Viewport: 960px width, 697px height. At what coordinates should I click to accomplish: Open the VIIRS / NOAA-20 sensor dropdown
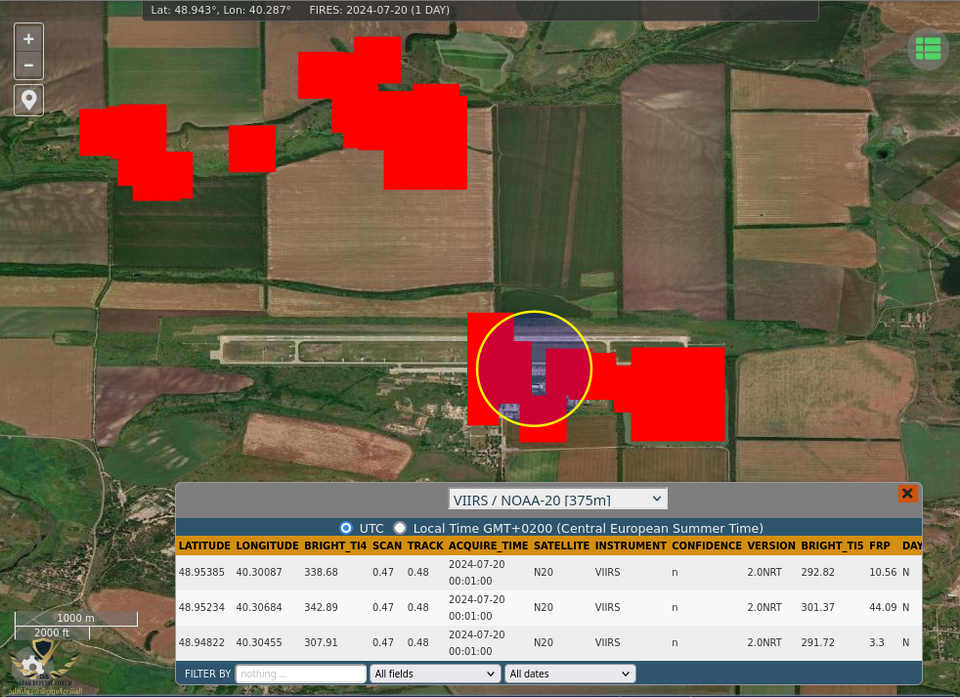tap(557, 499)
